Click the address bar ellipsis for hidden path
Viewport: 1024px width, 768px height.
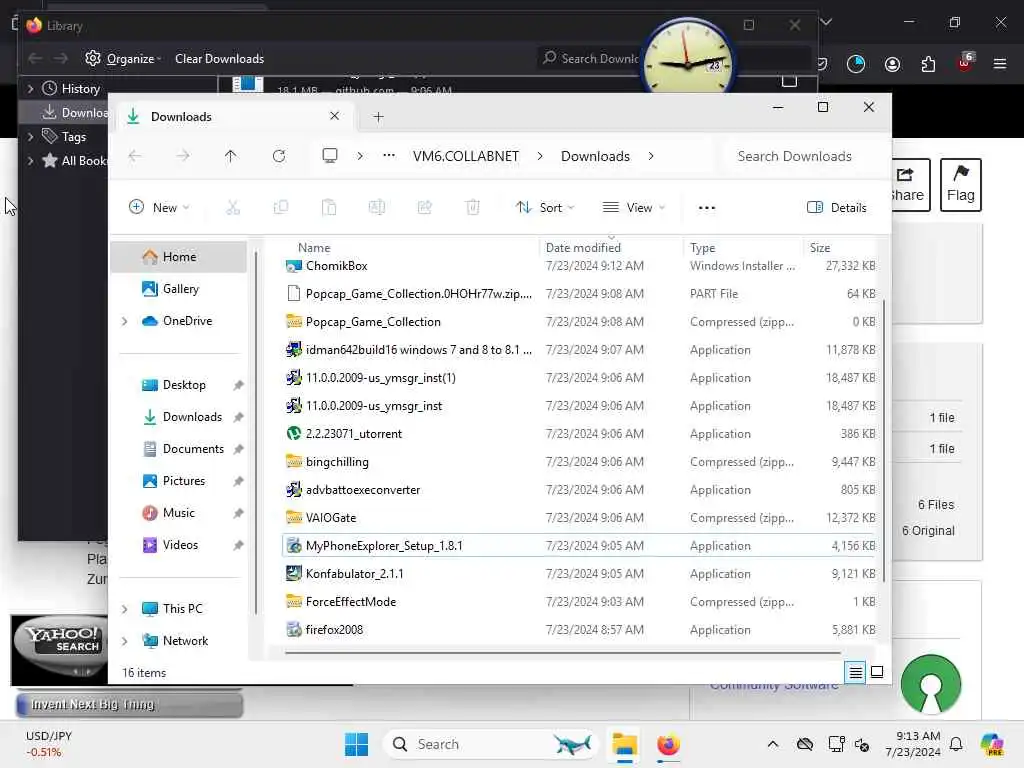pos(389,155)
